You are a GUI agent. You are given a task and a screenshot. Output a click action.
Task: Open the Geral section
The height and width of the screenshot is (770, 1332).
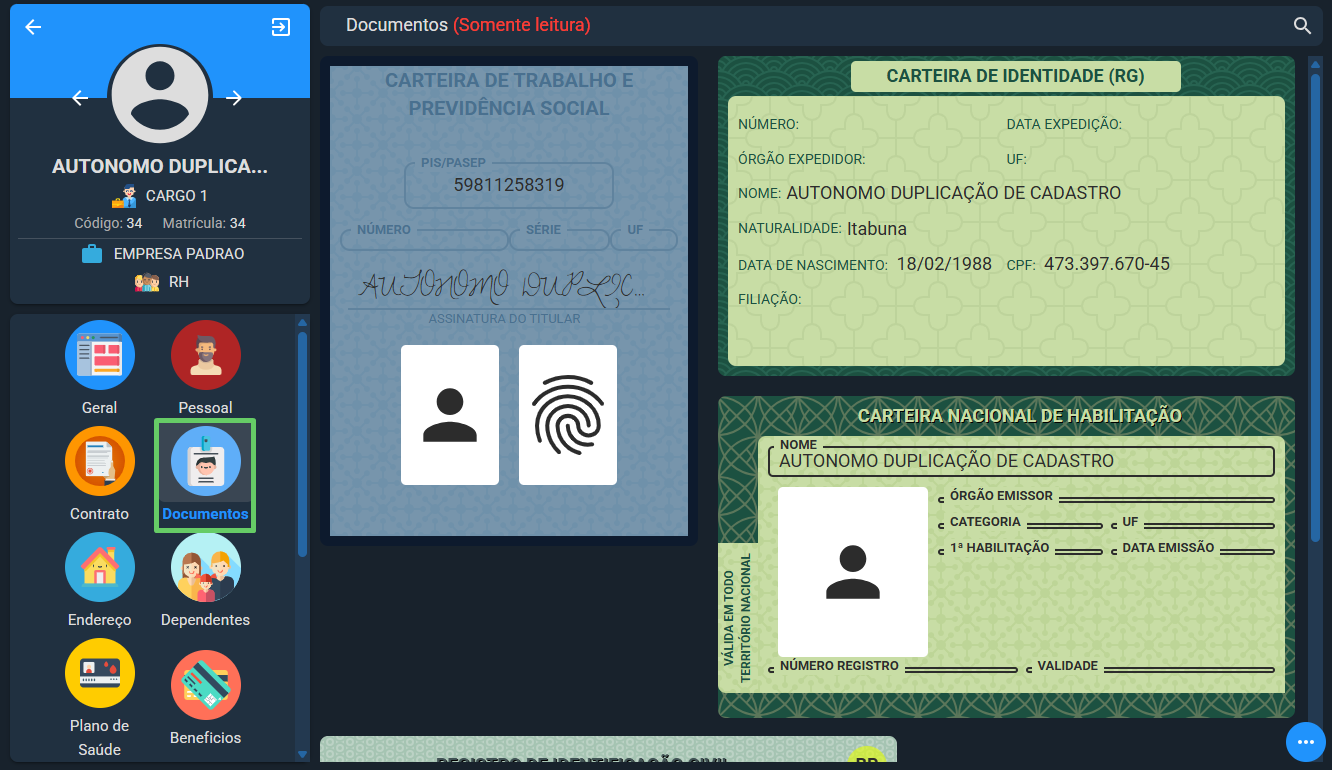click(x=100, y=368)
